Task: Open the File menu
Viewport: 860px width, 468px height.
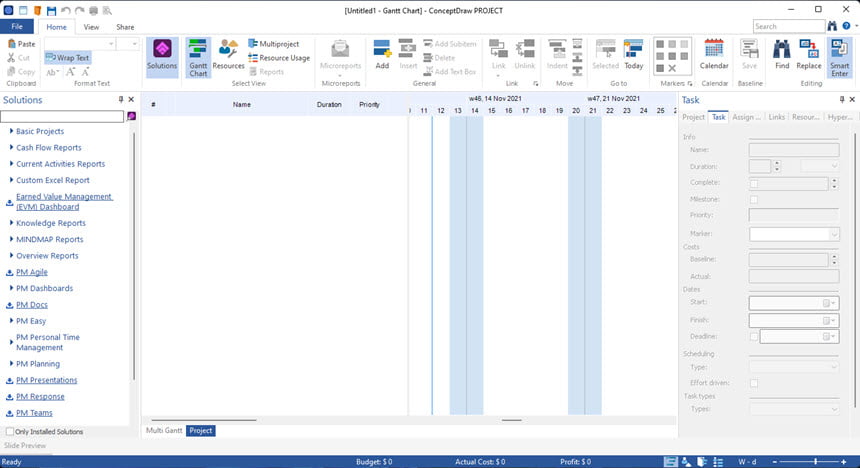Action: pyautogui.click(x=17, y=26)
